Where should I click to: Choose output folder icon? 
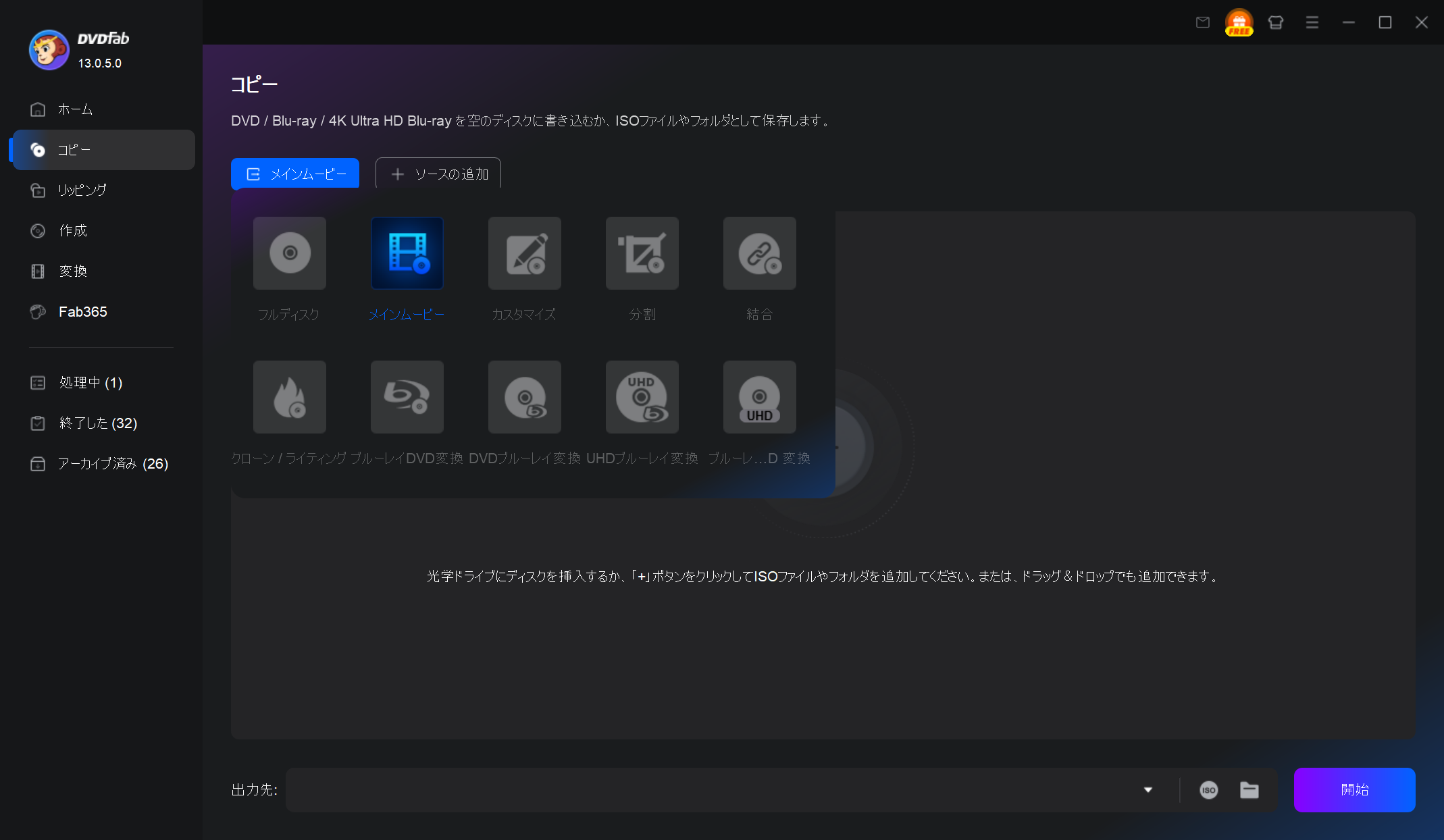click(1249, 790)
